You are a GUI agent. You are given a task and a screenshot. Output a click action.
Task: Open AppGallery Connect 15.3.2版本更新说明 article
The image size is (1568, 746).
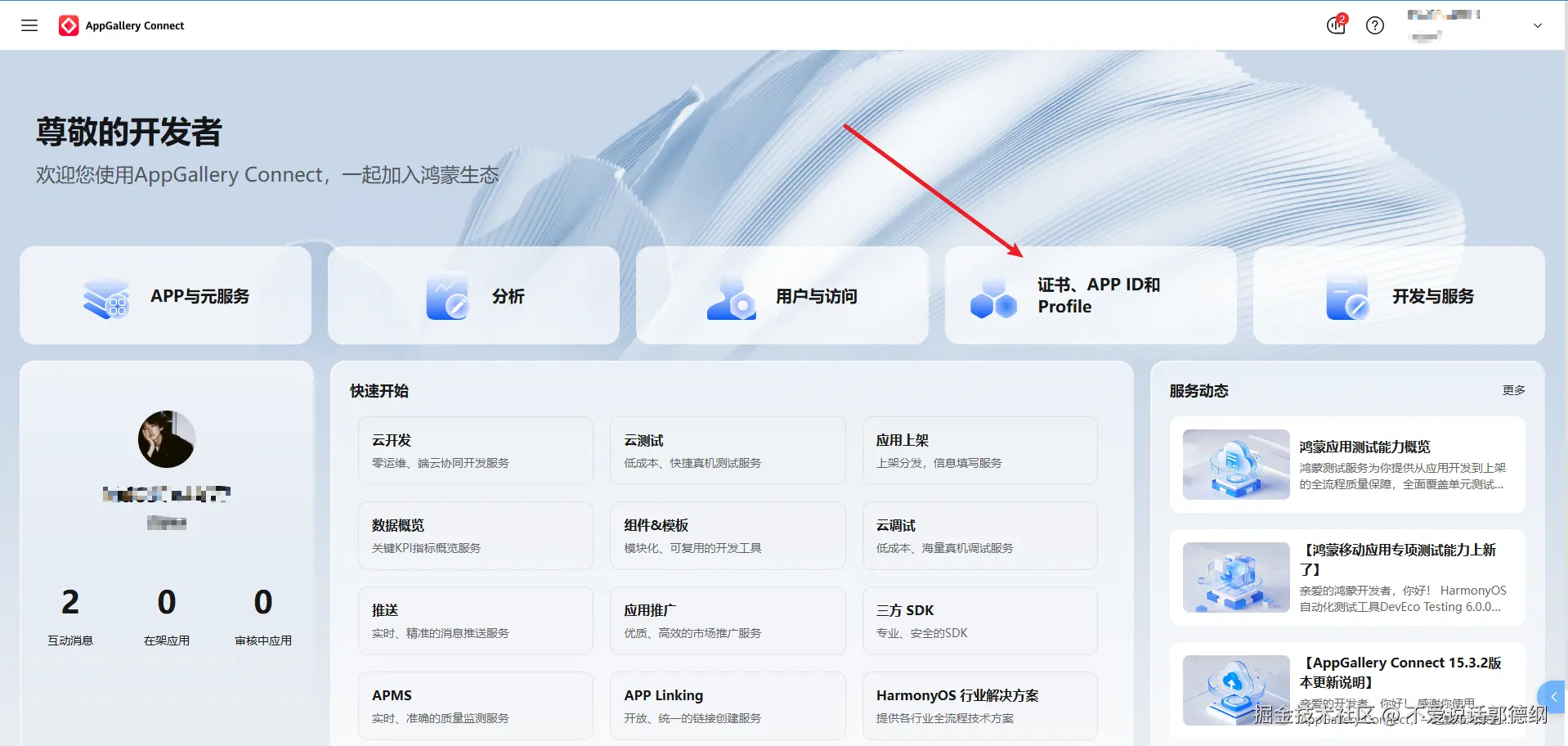click(1347, 690)
